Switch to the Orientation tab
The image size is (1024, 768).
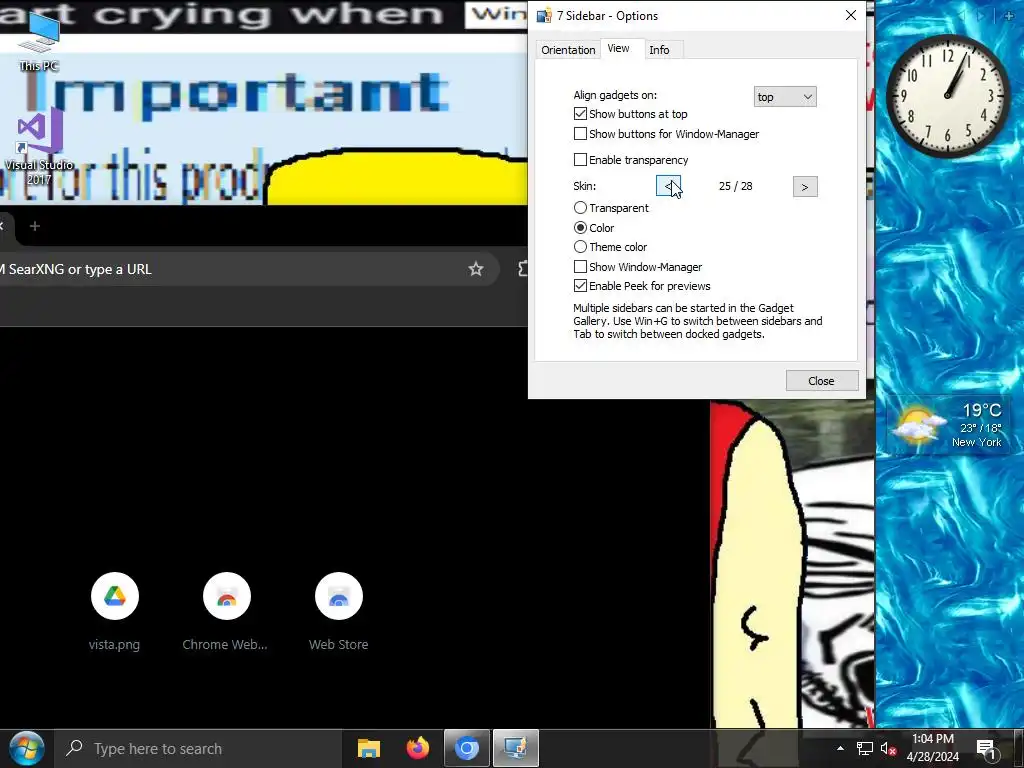pos(568,50)
